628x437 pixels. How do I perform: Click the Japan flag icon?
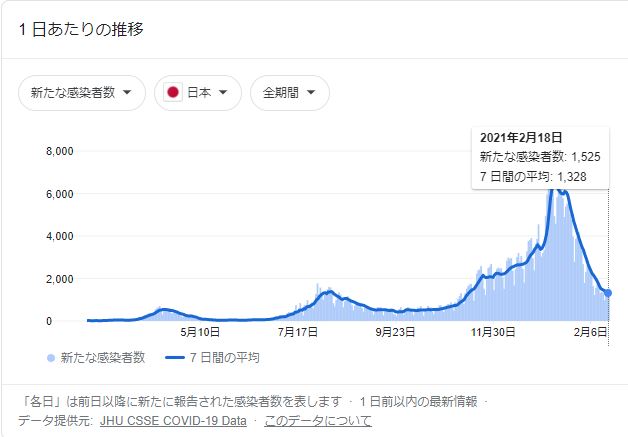(x=173, y=93)
